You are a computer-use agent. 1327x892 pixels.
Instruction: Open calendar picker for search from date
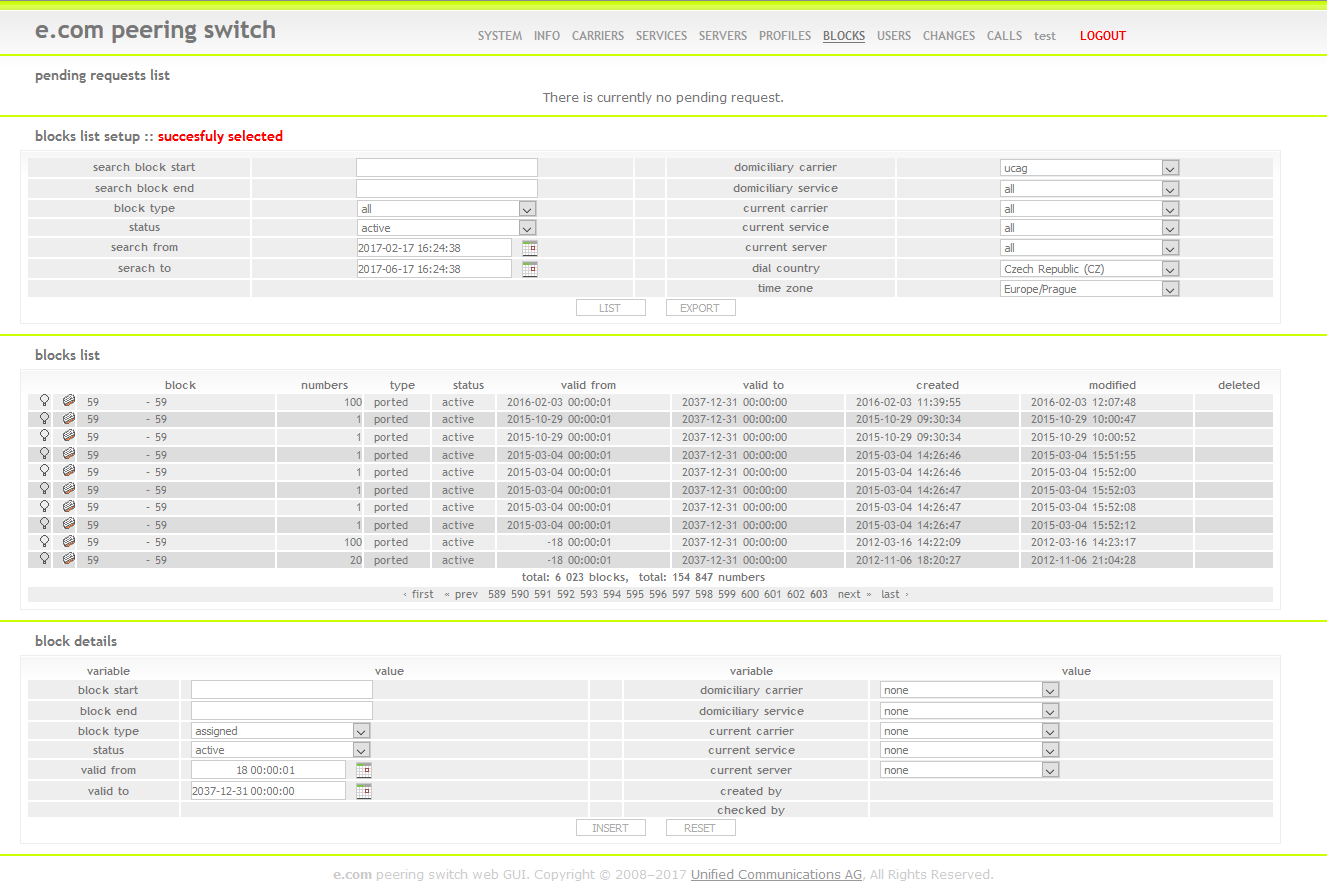[x=530, y=248]
